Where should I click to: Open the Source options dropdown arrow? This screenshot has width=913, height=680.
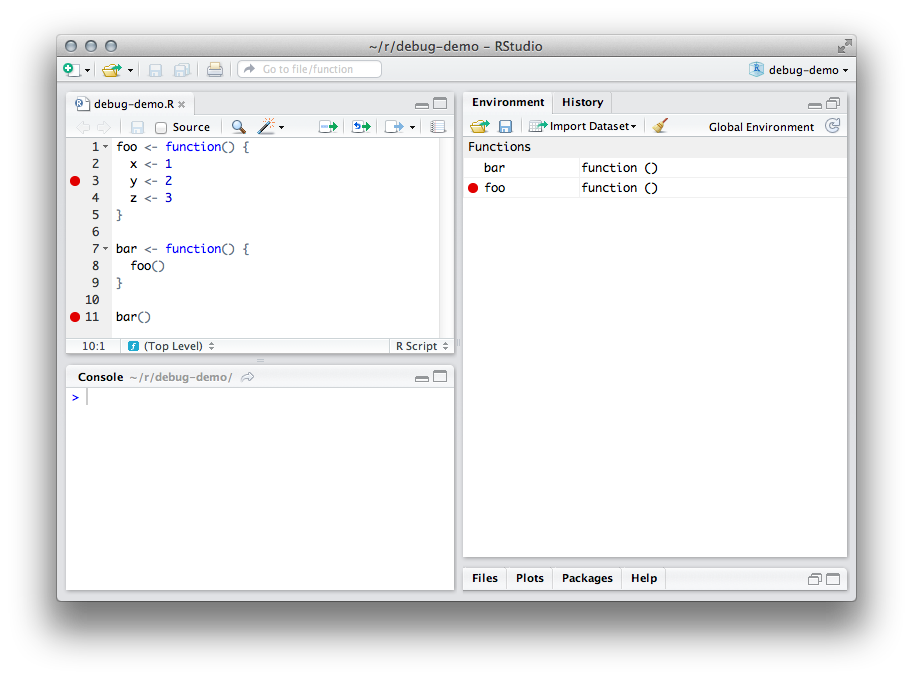click(412, 127)
